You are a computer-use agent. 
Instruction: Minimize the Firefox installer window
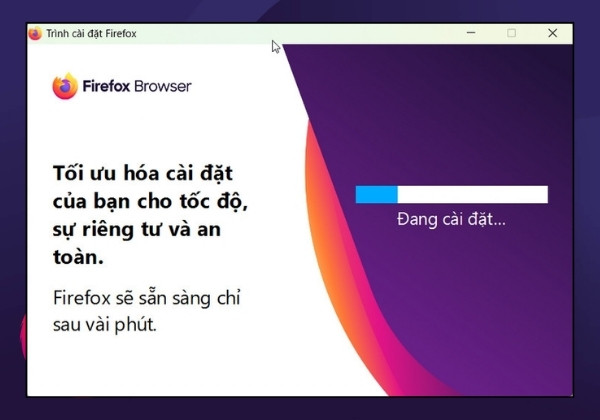[471, 33]
